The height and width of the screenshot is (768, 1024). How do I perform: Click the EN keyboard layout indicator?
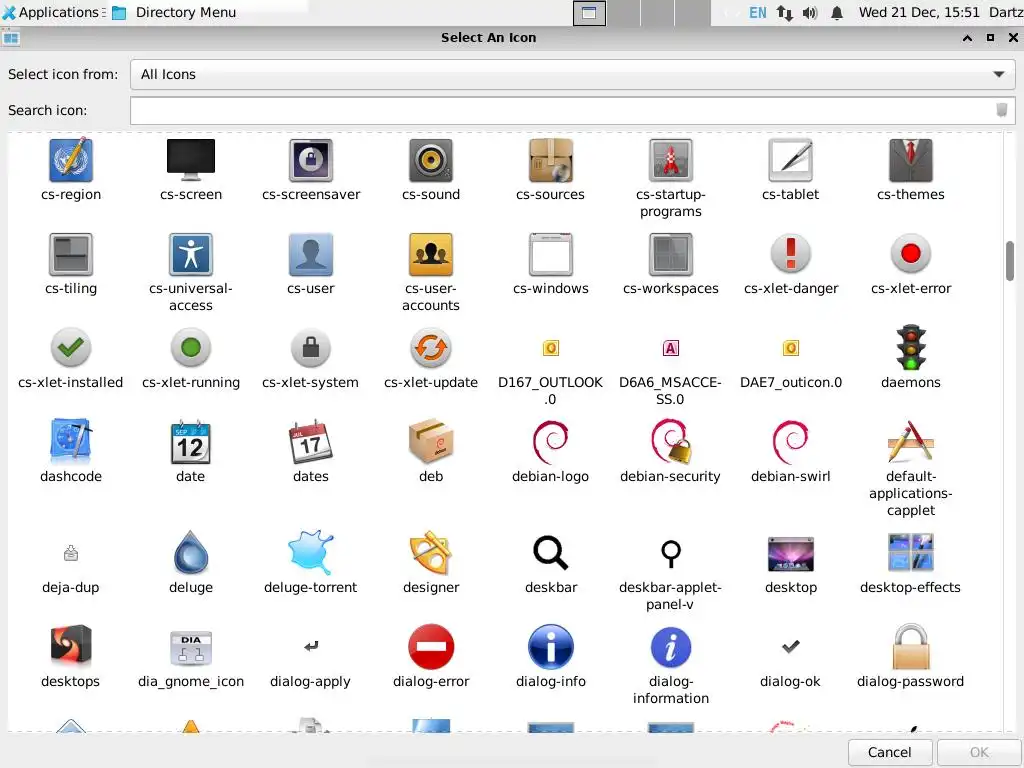(758, 12)
